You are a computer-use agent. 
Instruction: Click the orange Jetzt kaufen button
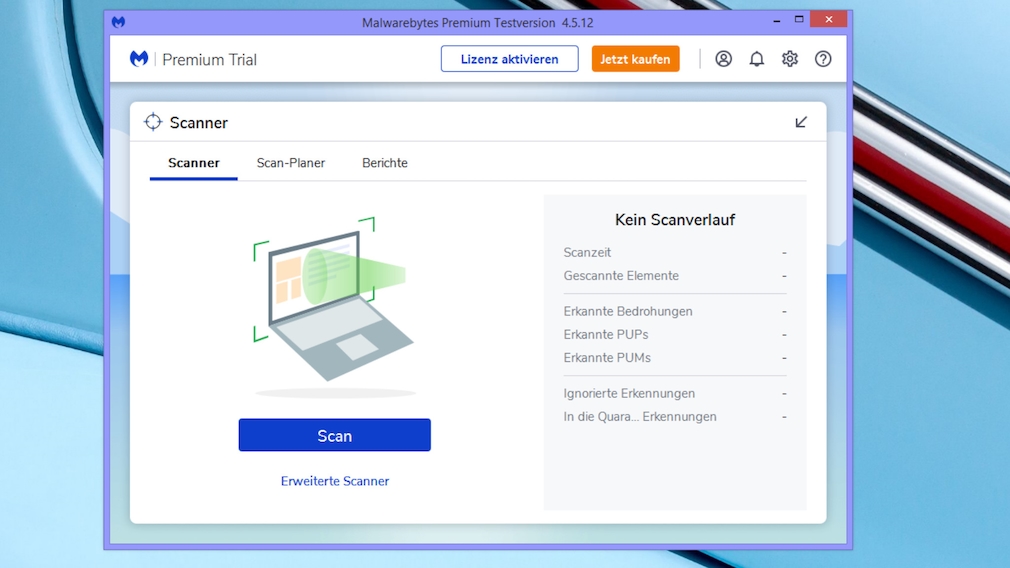(635, 59)
